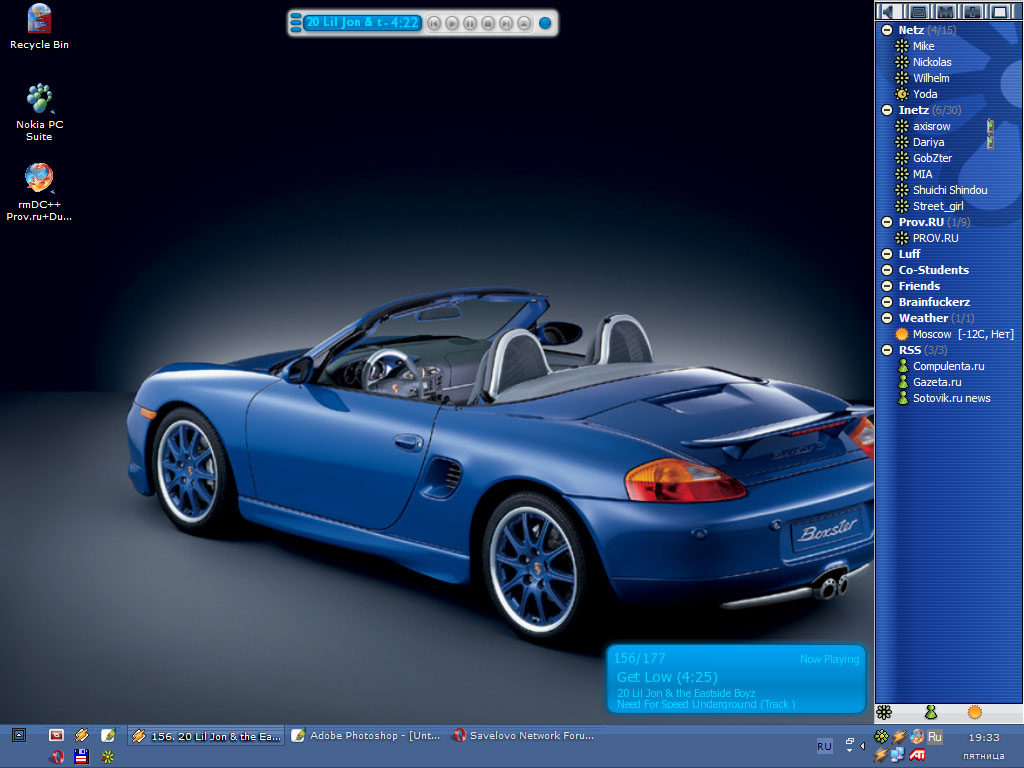Collapse the Weather group

(887, 318)
